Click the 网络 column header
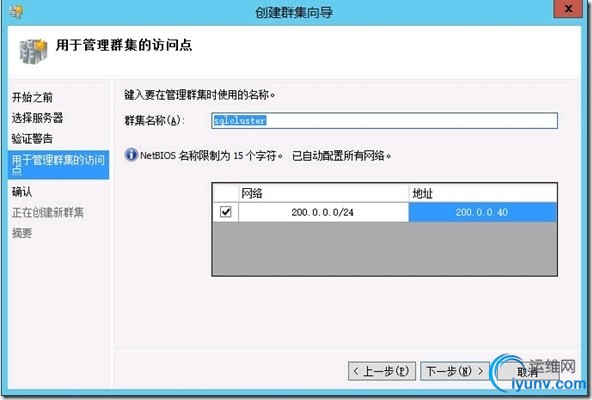This screenshot has width=592, height=400. [323, 193]
